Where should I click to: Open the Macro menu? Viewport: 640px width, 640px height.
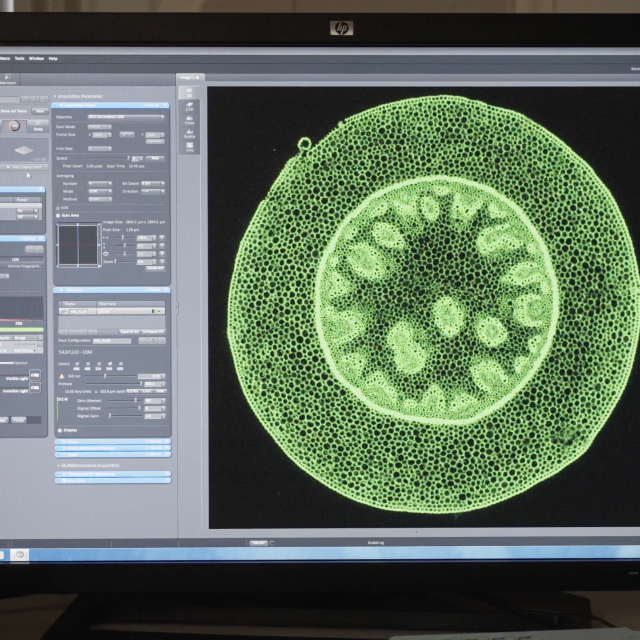point(4,58)
